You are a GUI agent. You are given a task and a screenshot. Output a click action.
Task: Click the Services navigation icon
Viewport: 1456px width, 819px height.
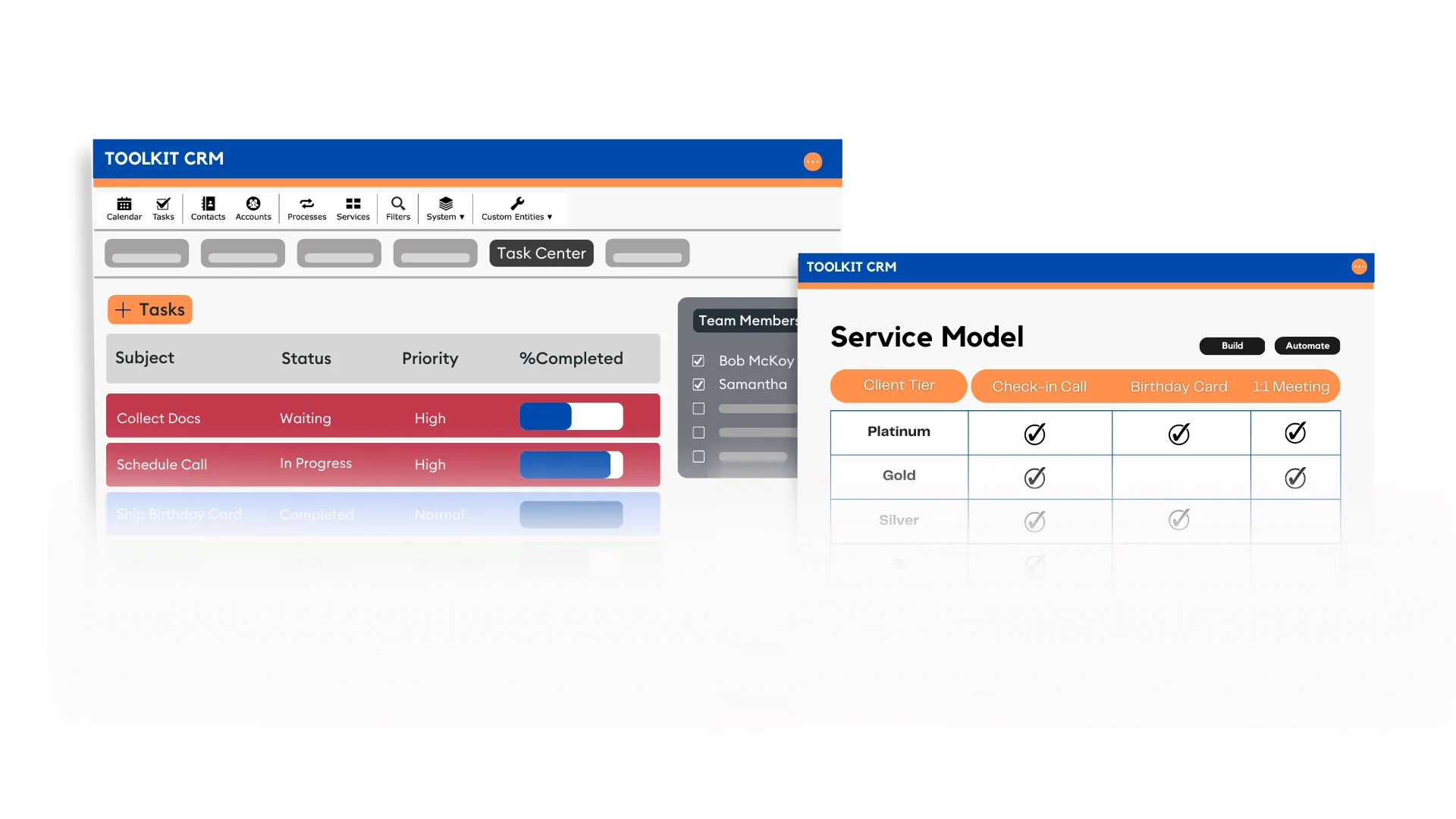pos(353,209)
